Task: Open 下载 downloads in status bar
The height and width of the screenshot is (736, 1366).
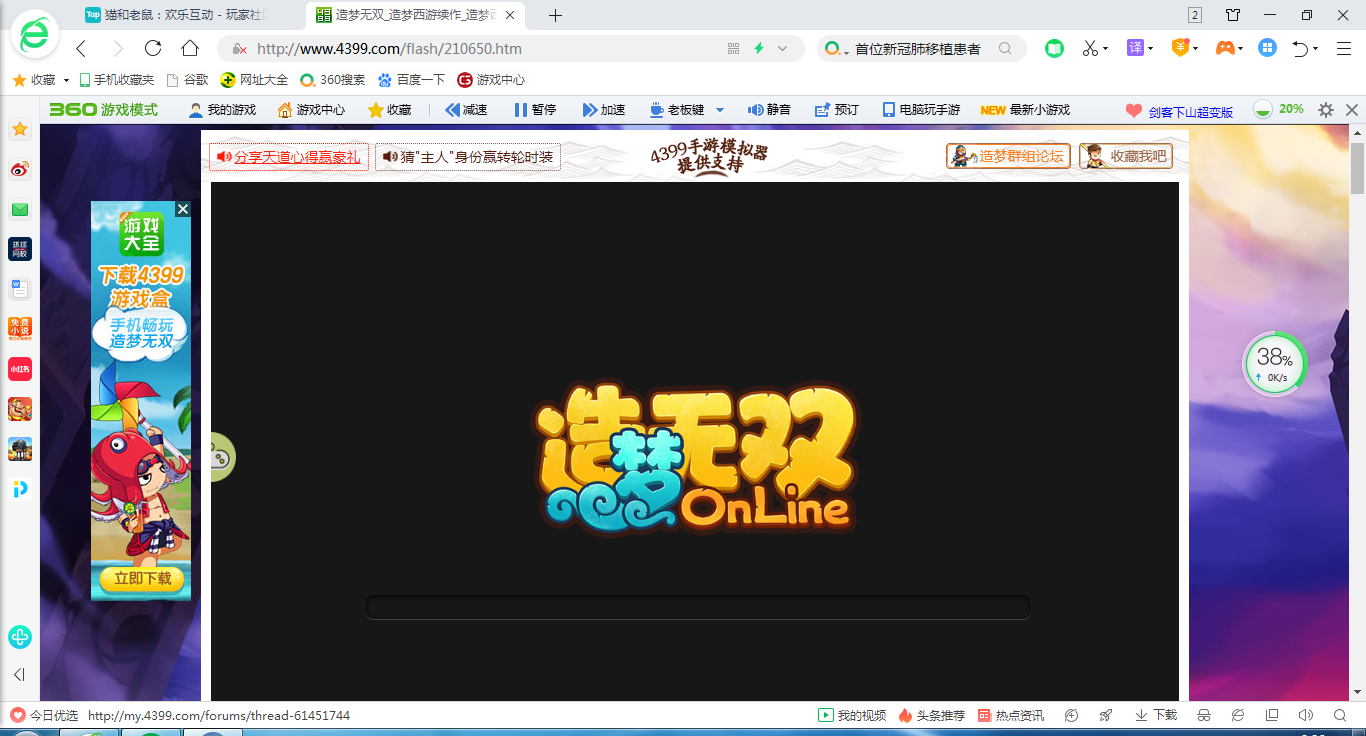Action: point(1156,715)
